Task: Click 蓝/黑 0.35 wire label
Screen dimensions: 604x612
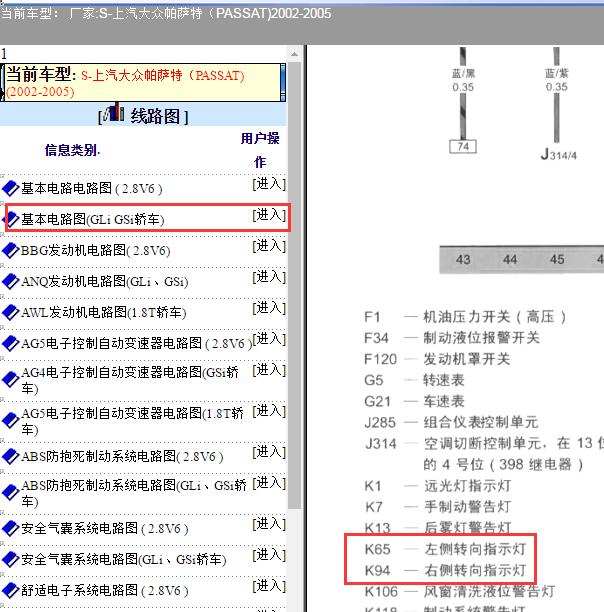Action: point(463,80)
